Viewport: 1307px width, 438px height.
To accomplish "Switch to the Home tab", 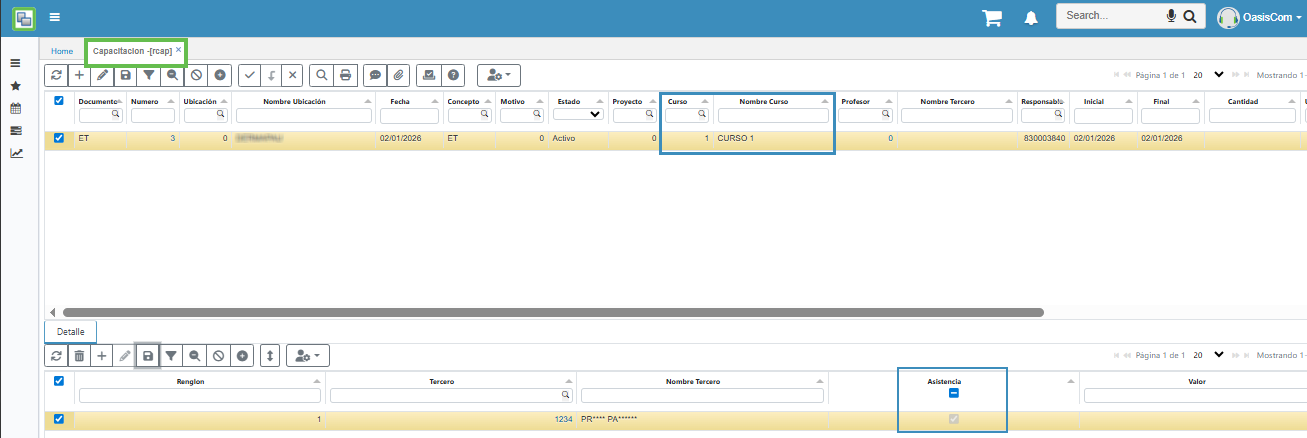I will pos(62,50).
